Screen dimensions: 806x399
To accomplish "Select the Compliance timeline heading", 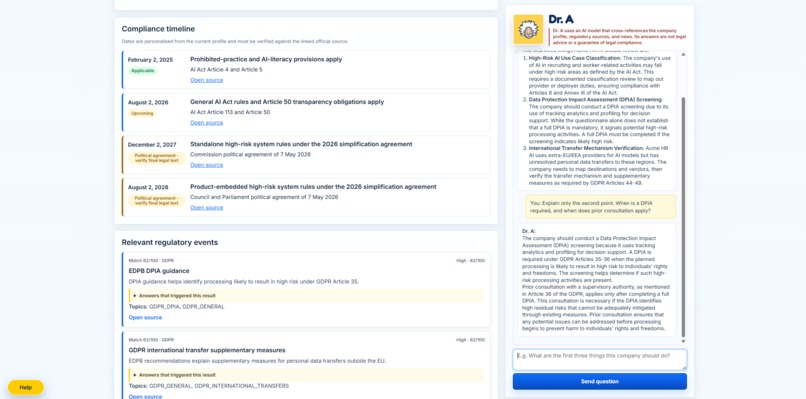I will pos(158,29).
